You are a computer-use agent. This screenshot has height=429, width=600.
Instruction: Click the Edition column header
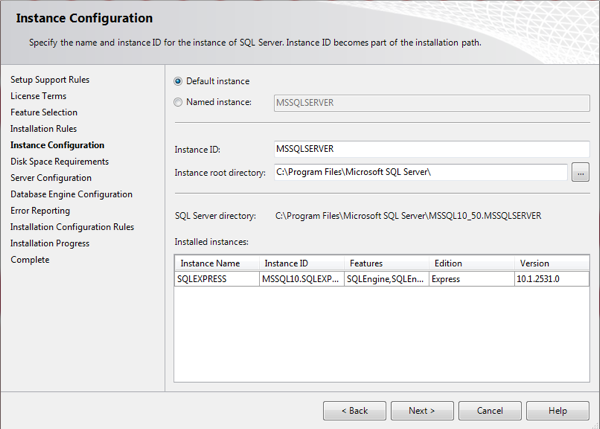[x=472, y=263]
